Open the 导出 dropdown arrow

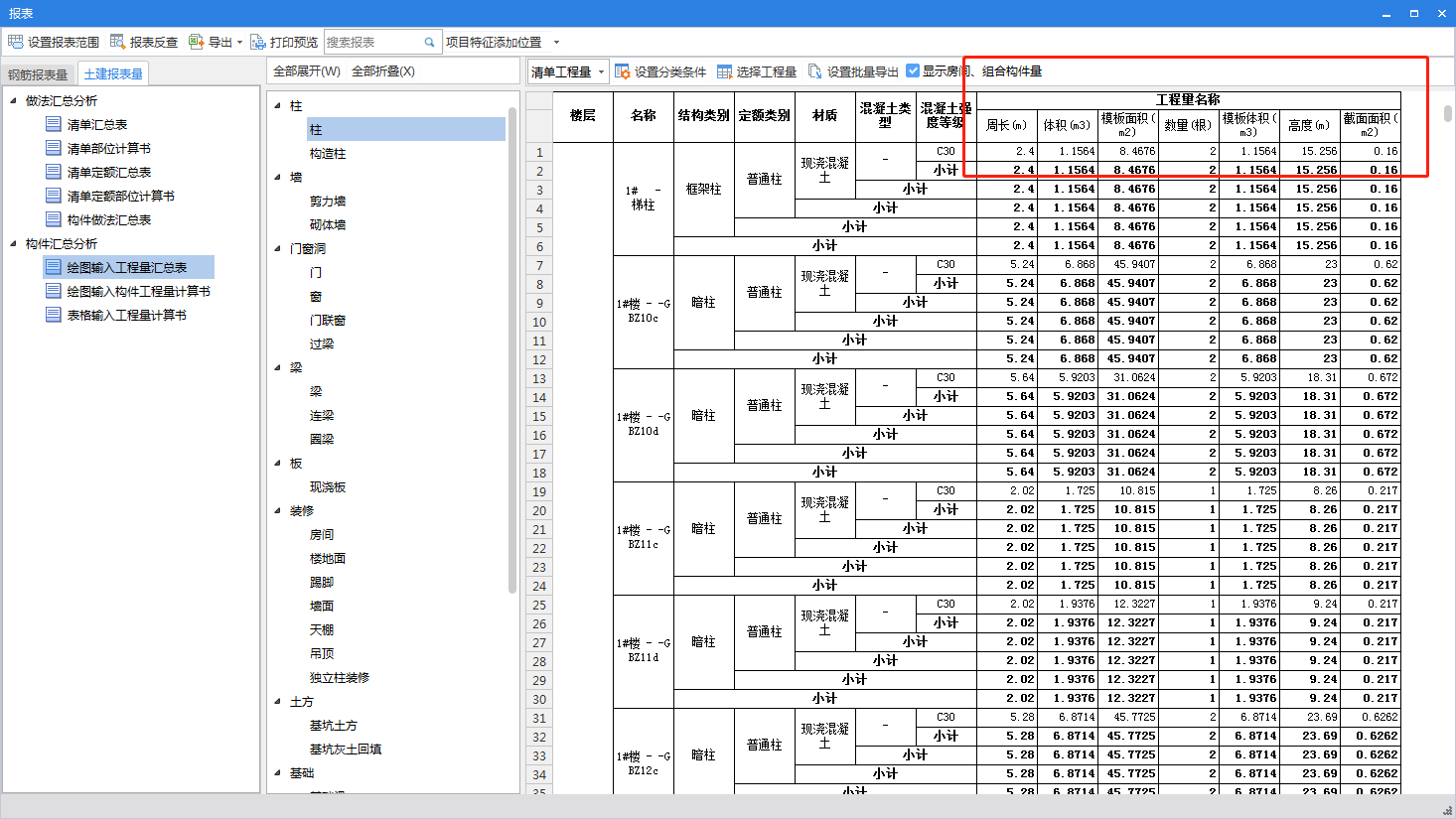click(x=239, y=42)
